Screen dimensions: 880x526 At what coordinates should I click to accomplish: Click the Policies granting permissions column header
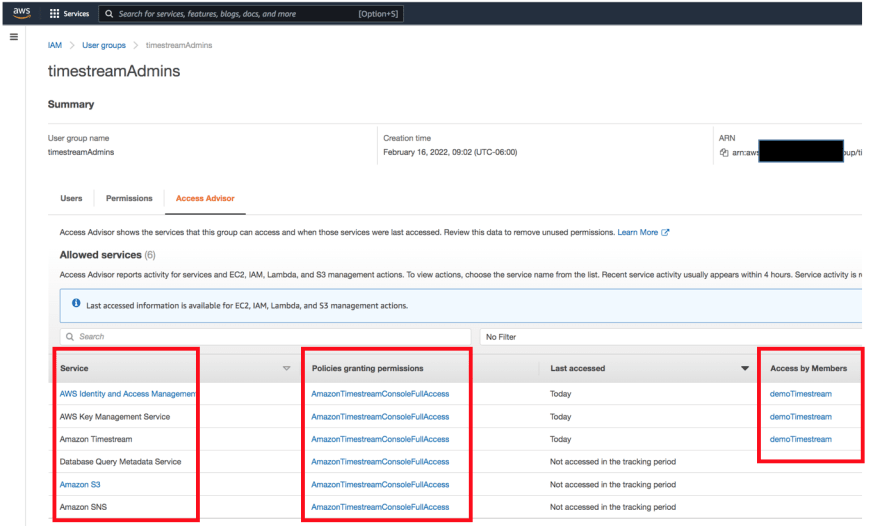(368, 368)
